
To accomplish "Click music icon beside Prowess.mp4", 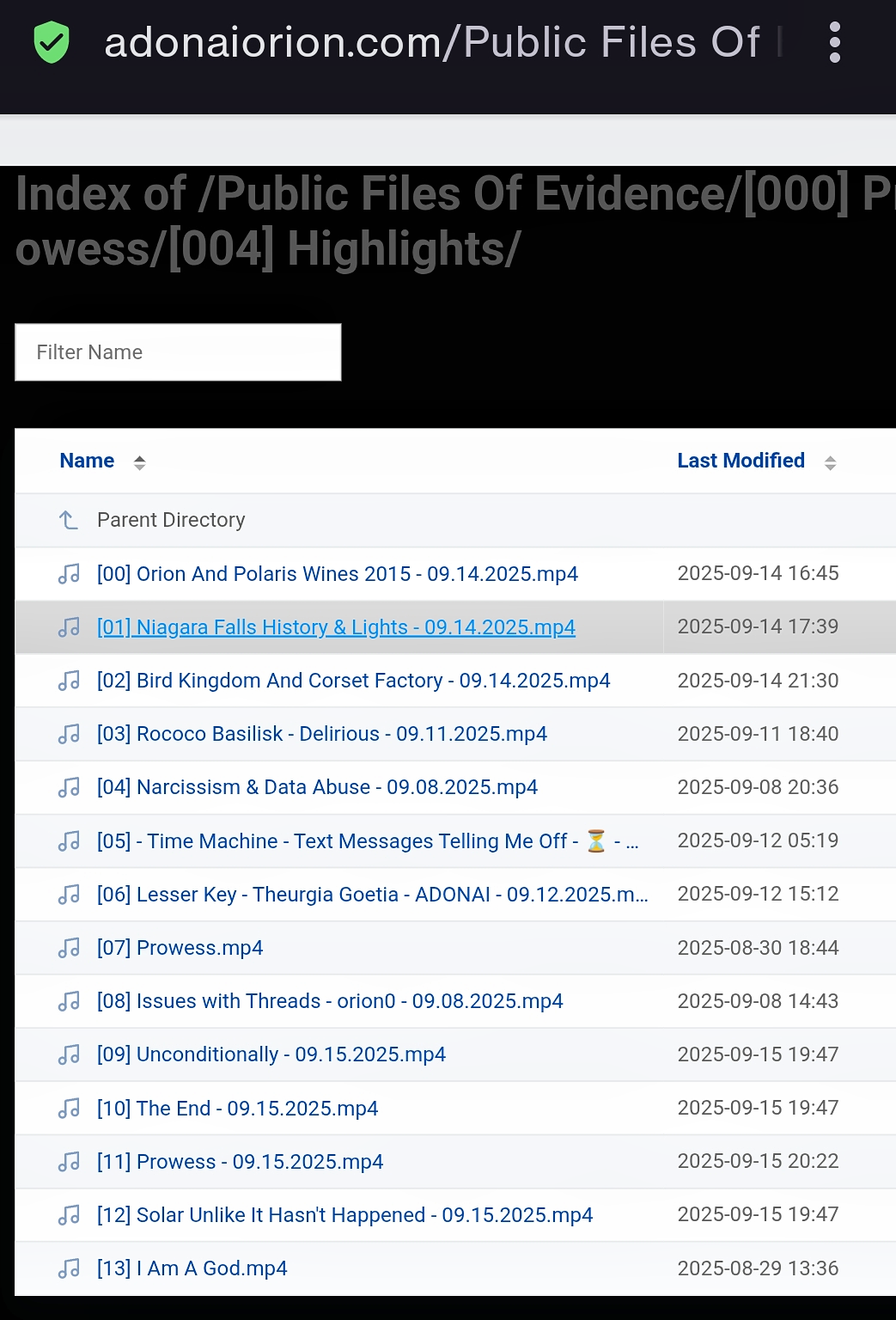I will [x=69, y=948].
